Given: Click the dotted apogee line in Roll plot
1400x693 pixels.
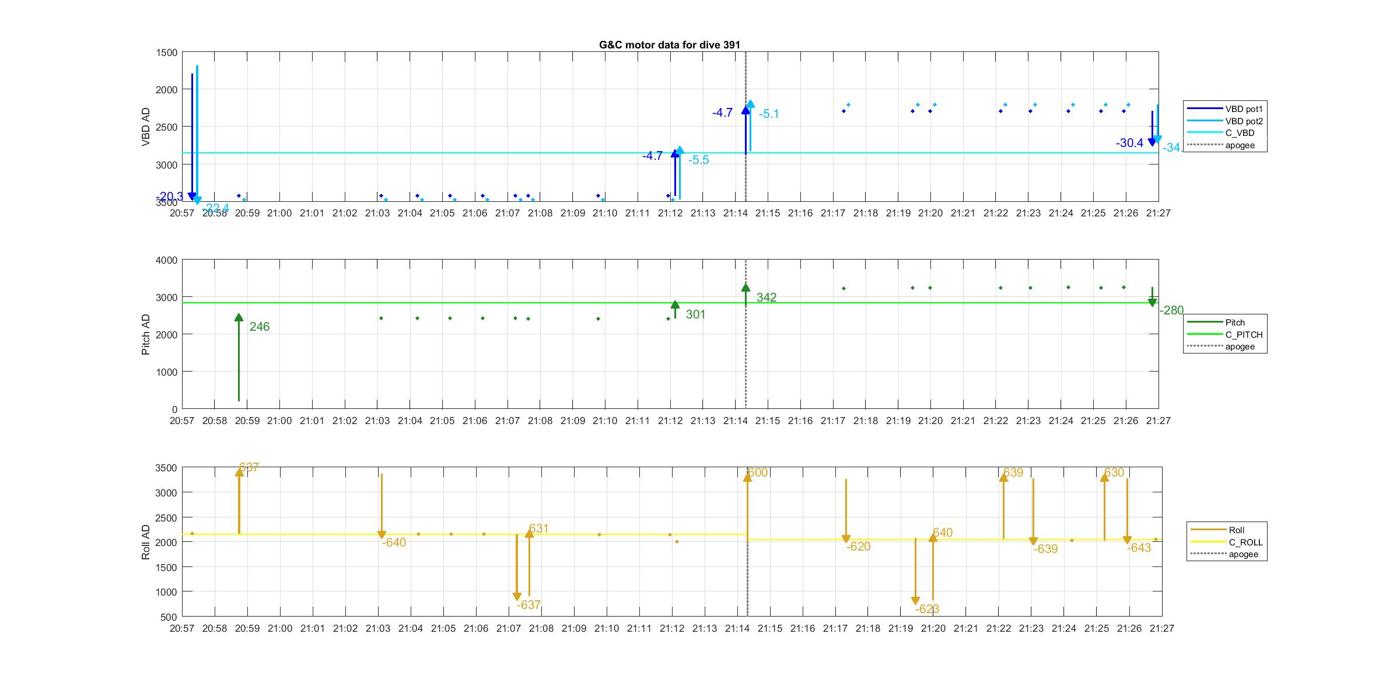Looking at the screenshot, I should [x=748, y=542].
